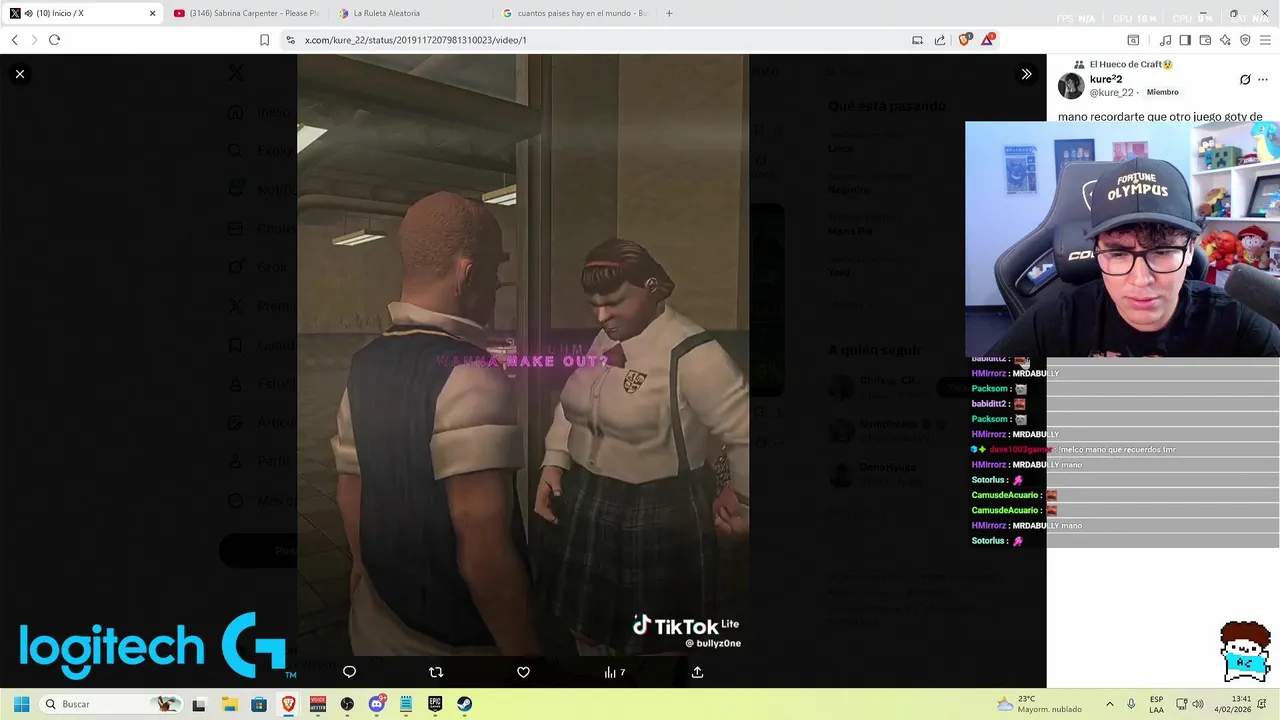
Task: Repost the video tweet
Action: [436, 672]
